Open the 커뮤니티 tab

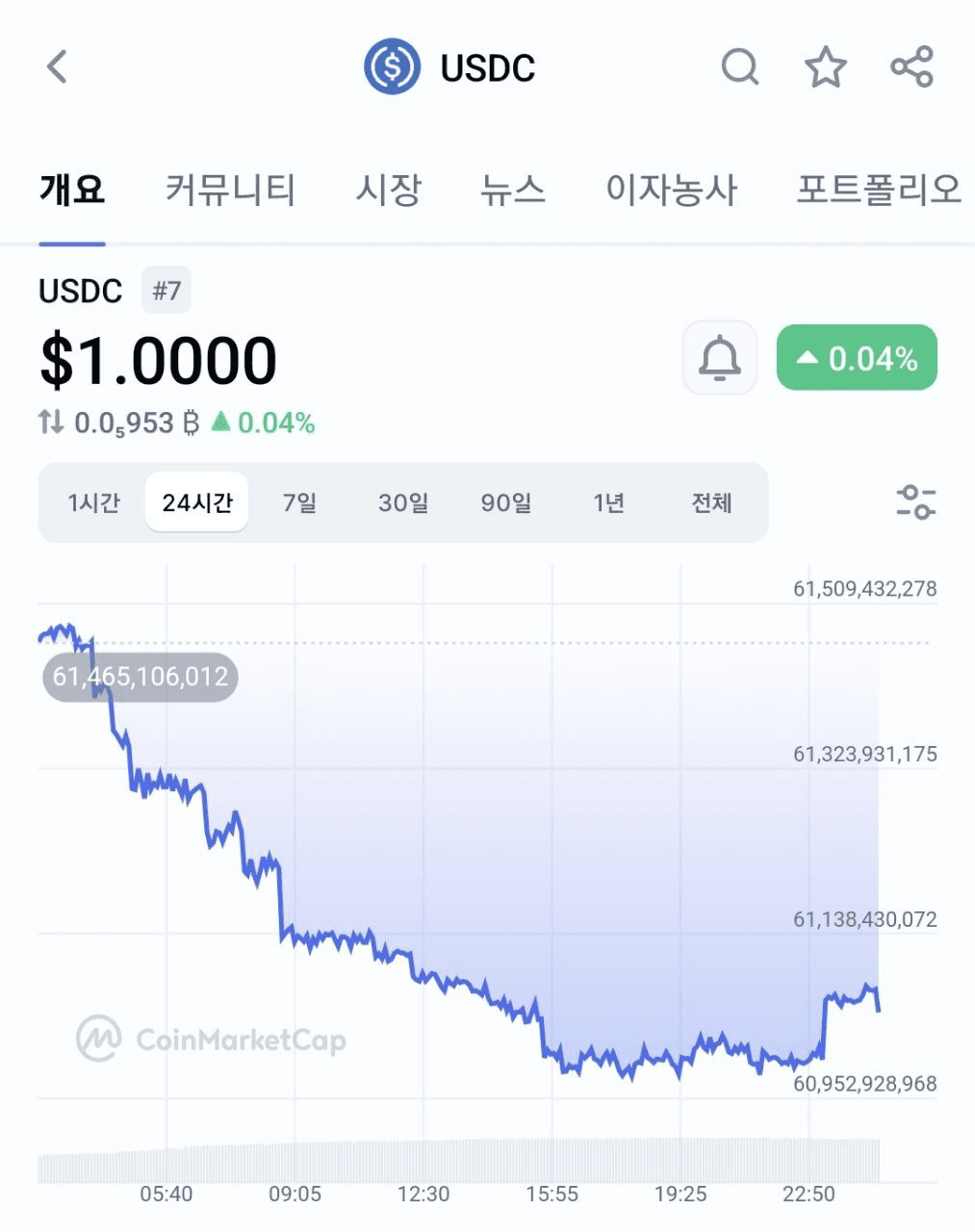[x=230, y=190]
